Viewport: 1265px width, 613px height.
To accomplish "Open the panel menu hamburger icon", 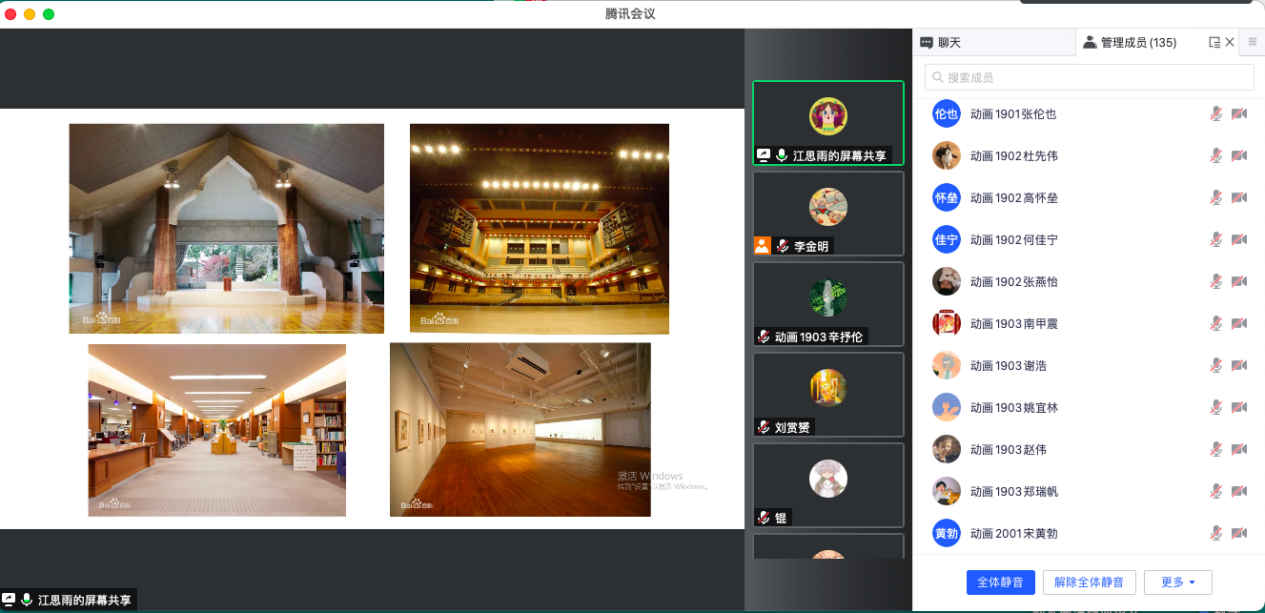I will click(x=1252, y=42).
